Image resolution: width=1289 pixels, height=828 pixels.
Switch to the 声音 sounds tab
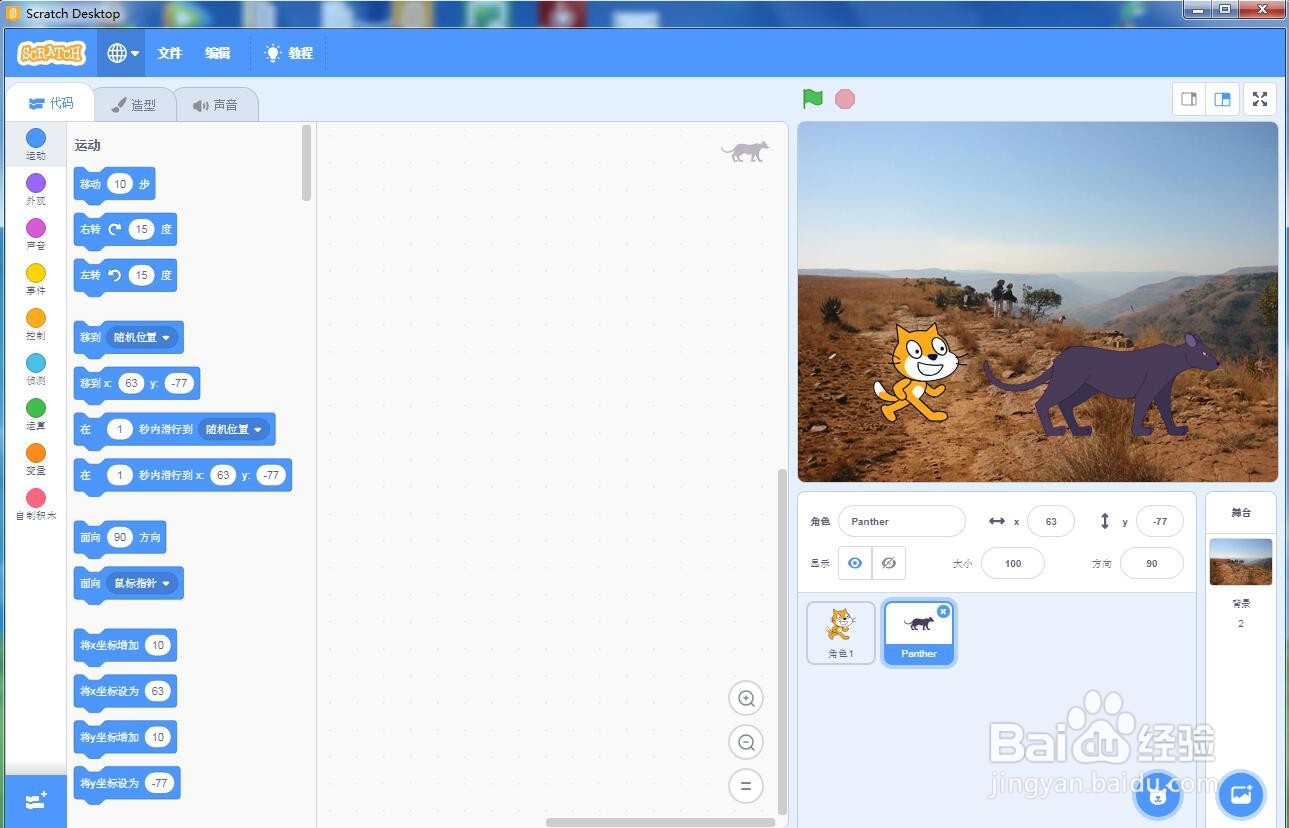(x=216, y=104)
